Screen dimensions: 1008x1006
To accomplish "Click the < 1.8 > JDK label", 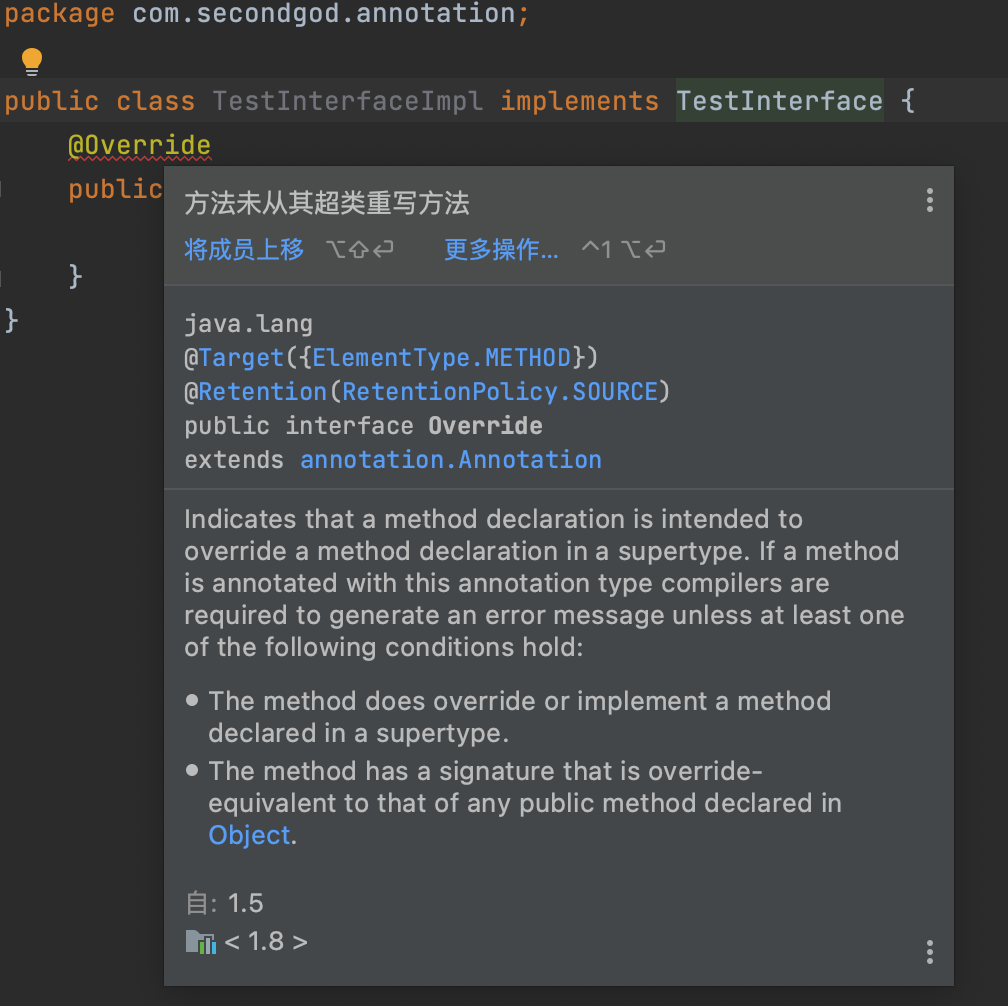I will coord(266,942).
